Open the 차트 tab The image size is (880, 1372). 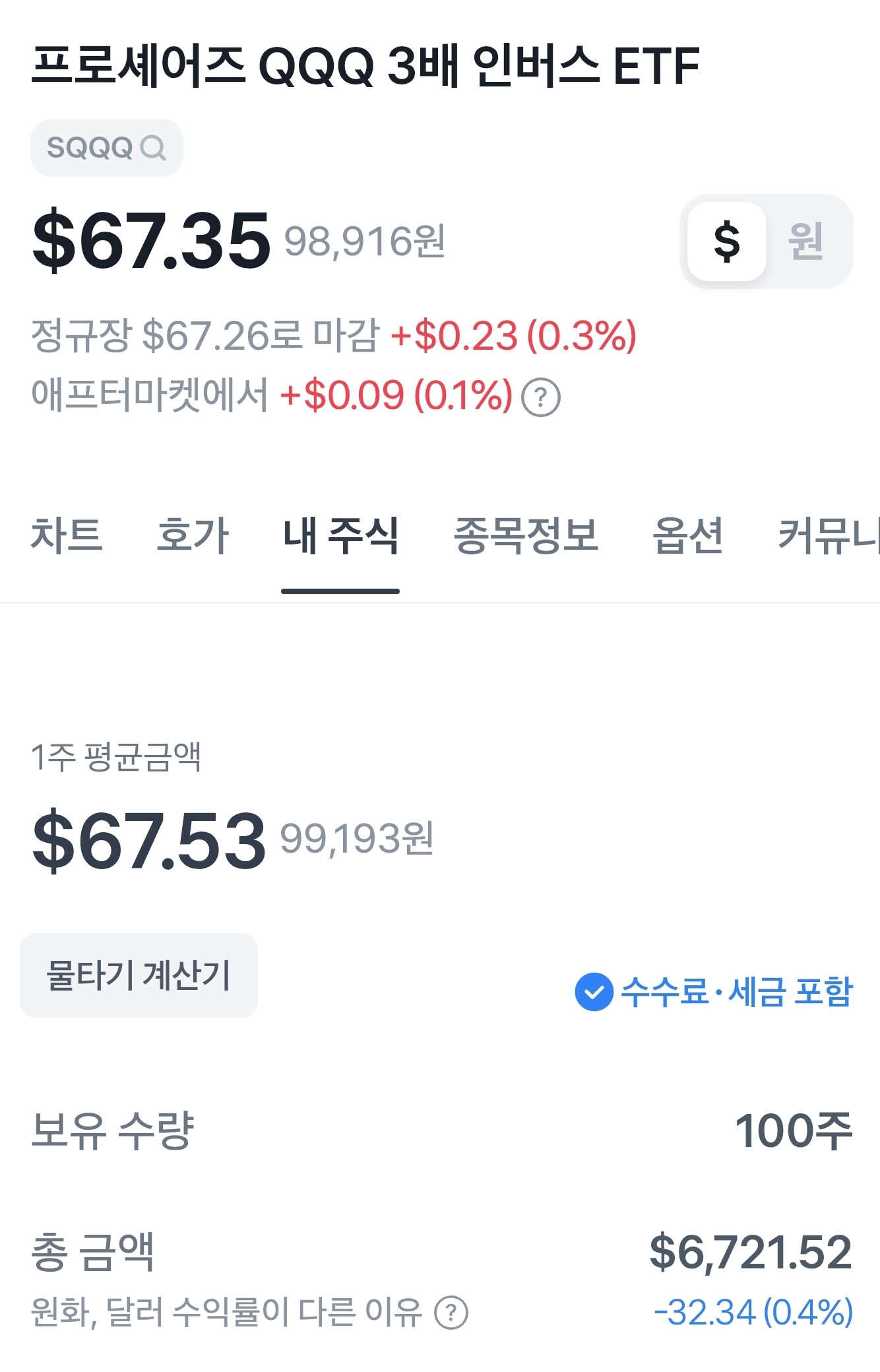pos(67,535)
